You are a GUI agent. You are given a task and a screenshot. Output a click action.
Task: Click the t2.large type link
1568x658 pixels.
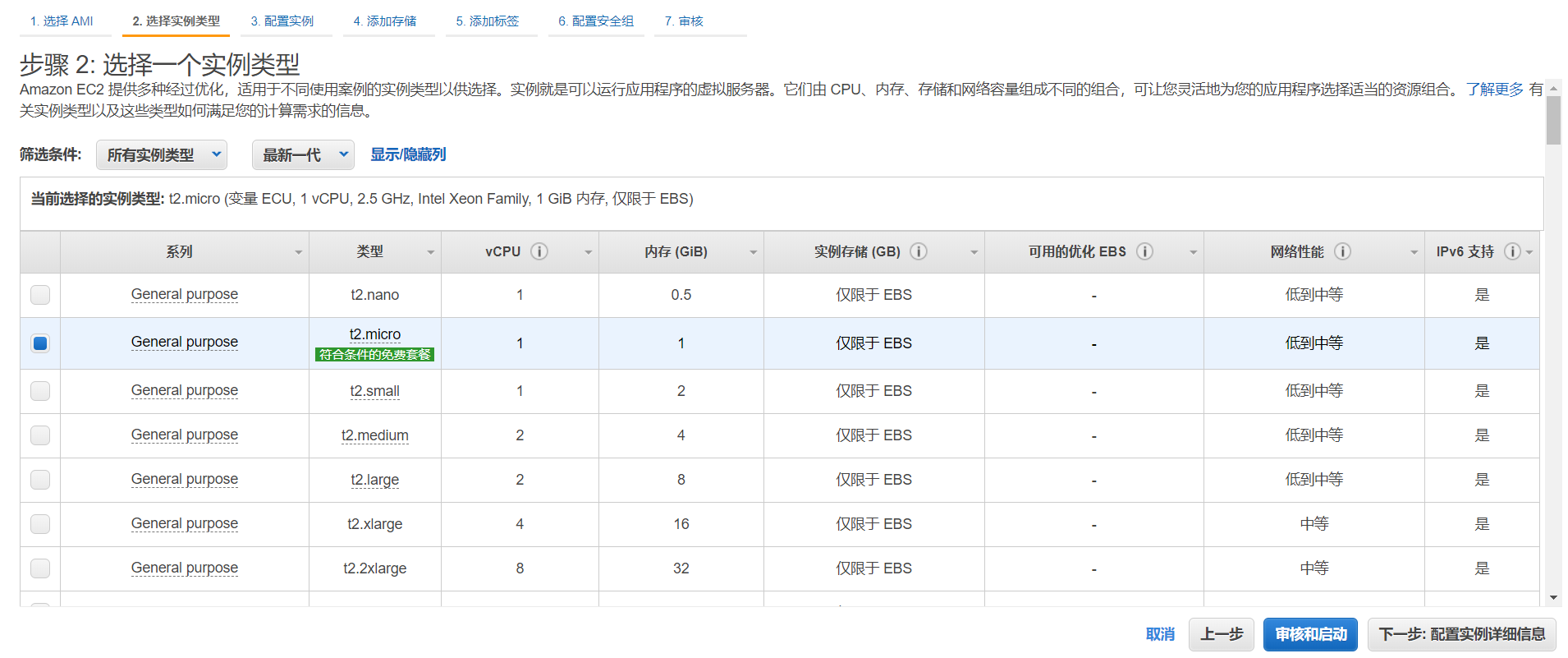pos(375,480)
